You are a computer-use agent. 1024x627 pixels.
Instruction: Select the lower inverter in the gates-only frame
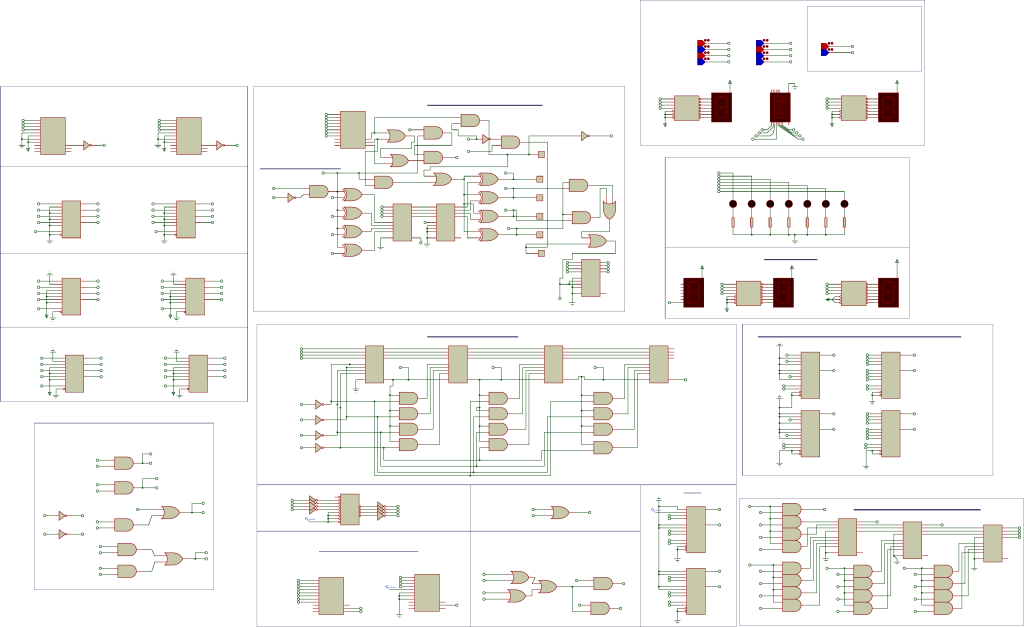(62, 535)
